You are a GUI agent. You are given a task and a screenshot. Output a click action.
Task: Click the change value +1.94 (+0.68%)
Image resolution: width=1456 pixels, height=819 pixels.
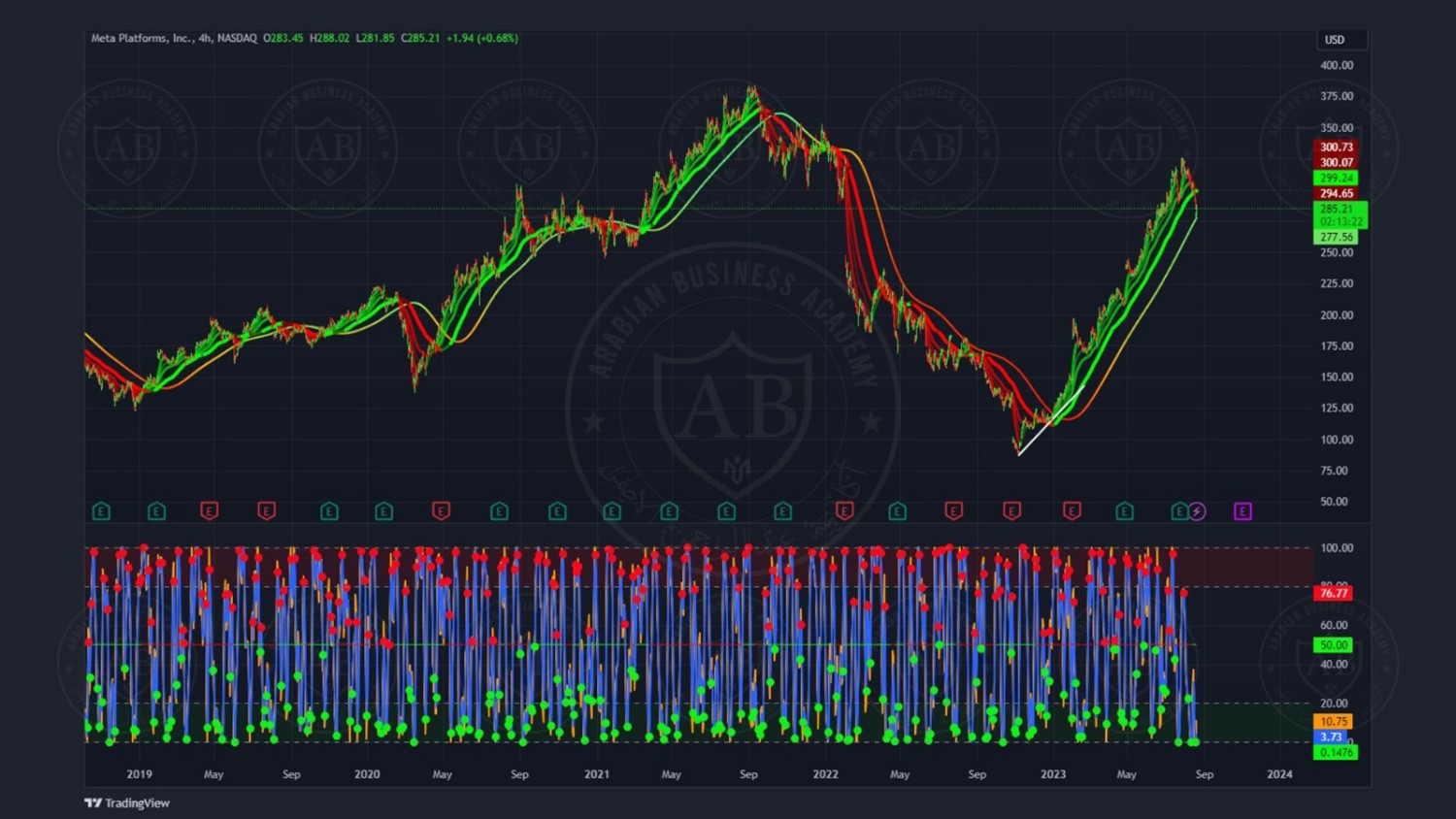point(482,39)
